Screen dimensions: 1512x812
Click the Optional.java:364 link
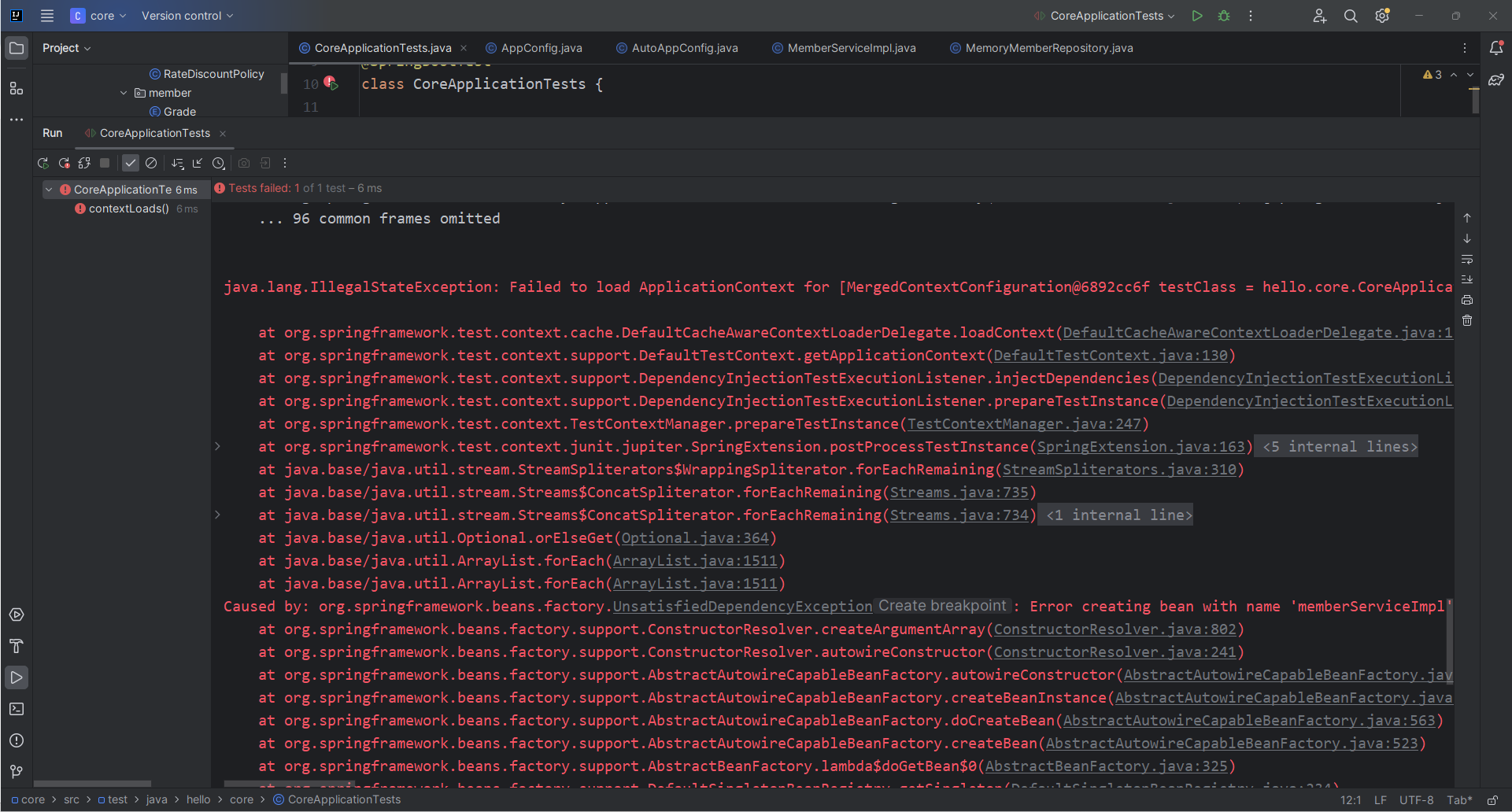(x=694, y=538)
